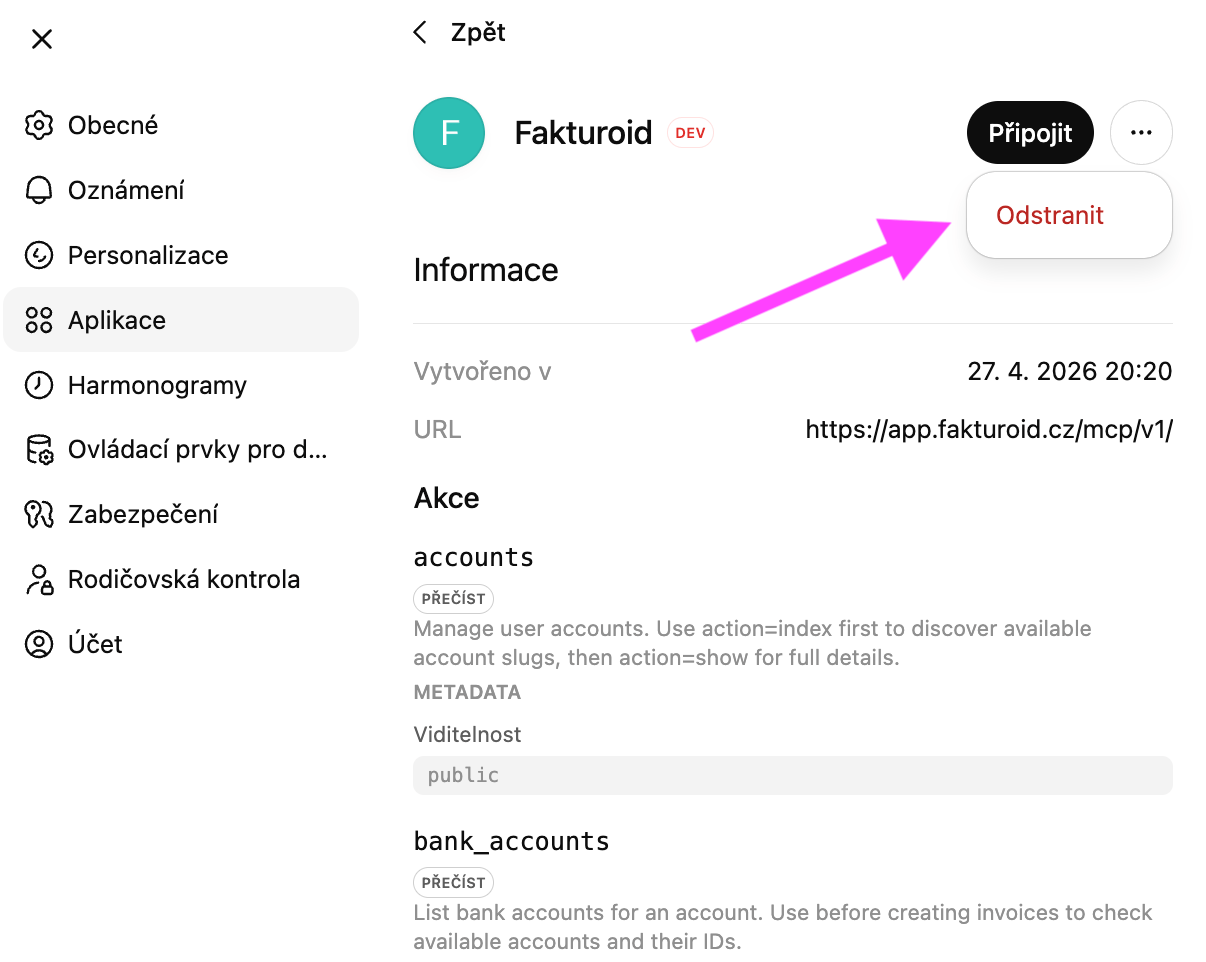
Task: Go back using the Zpět link
Action: click(x=460, y=33)
